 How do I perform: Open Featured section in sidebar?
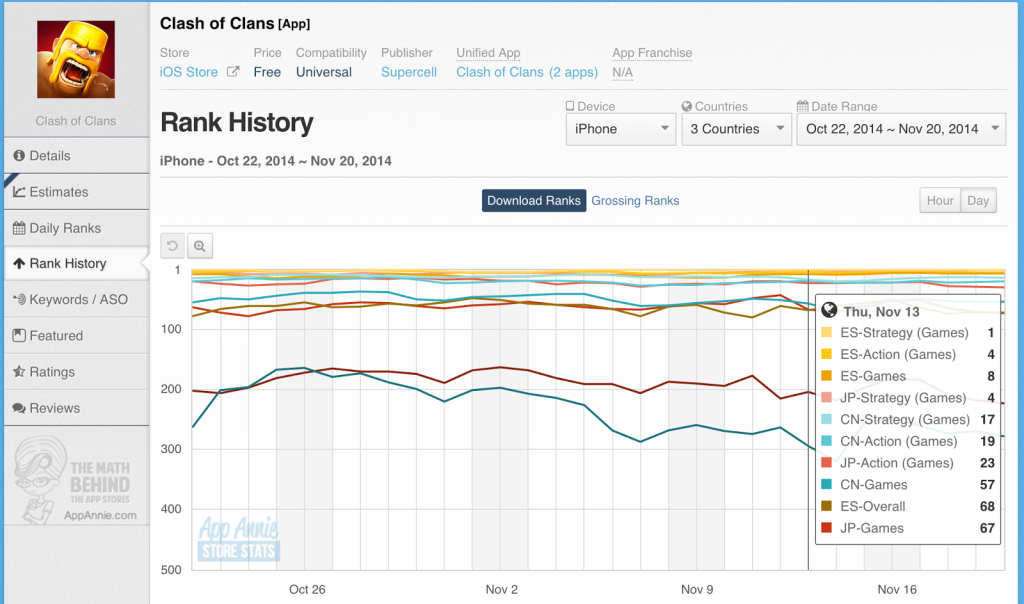[x=76, y=336]
